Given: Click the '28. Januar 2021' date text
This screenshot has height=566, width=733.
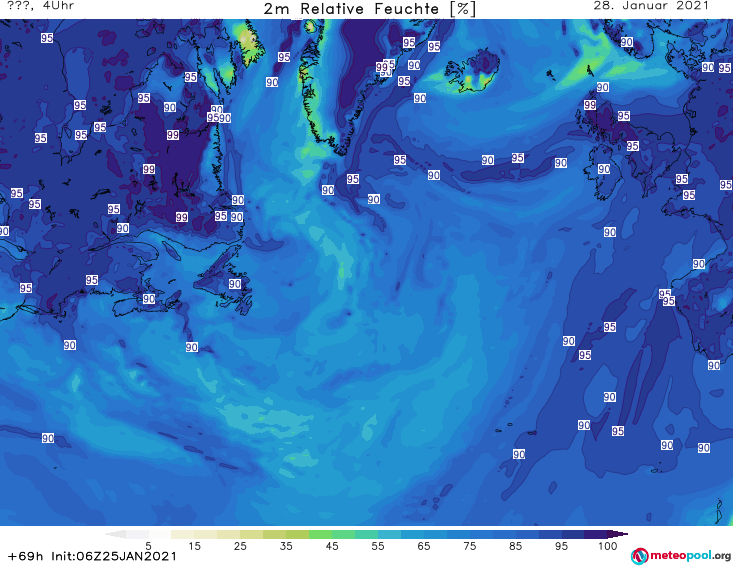Looking at the screenshot, I should (651, 6).
